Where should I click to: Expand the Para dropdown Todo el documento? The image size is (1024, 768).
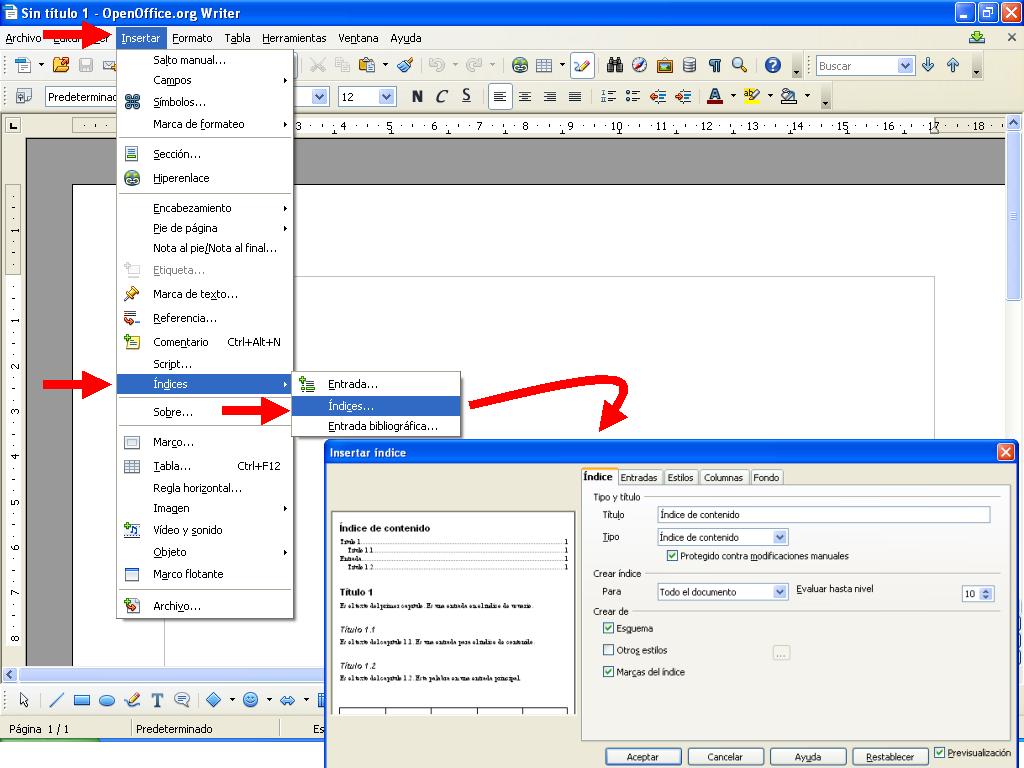coord(780,592)
